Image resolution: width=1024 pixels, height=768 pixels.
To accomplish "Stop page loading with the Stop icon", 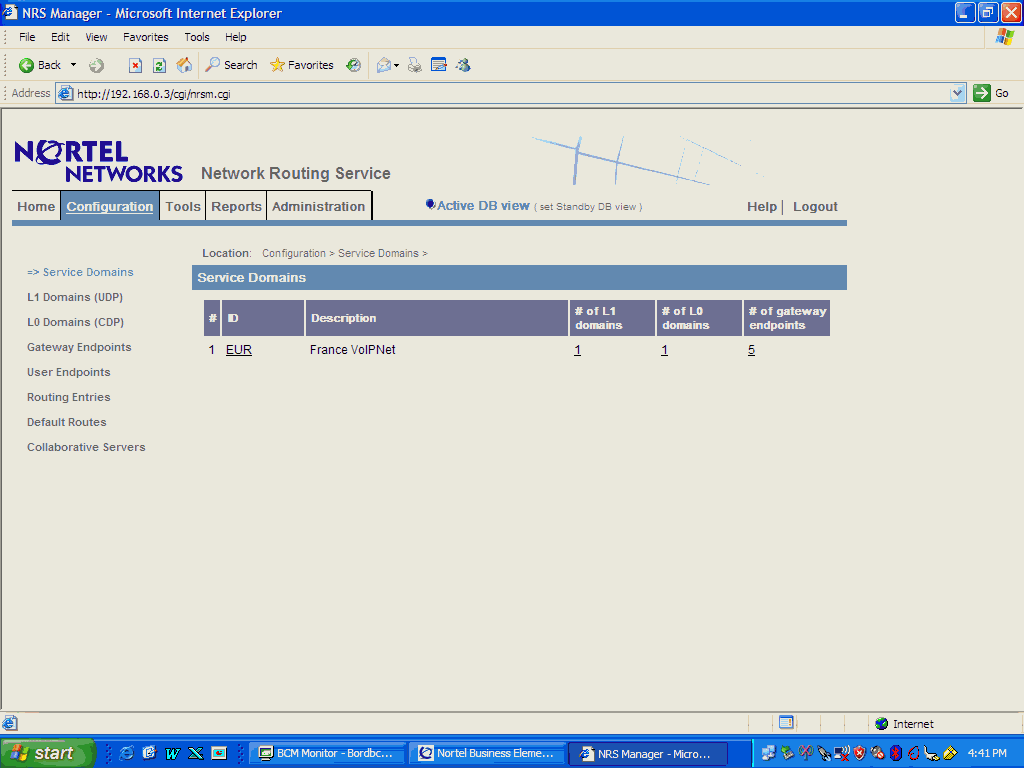I will pyautogui.click(x=135, y=65).
